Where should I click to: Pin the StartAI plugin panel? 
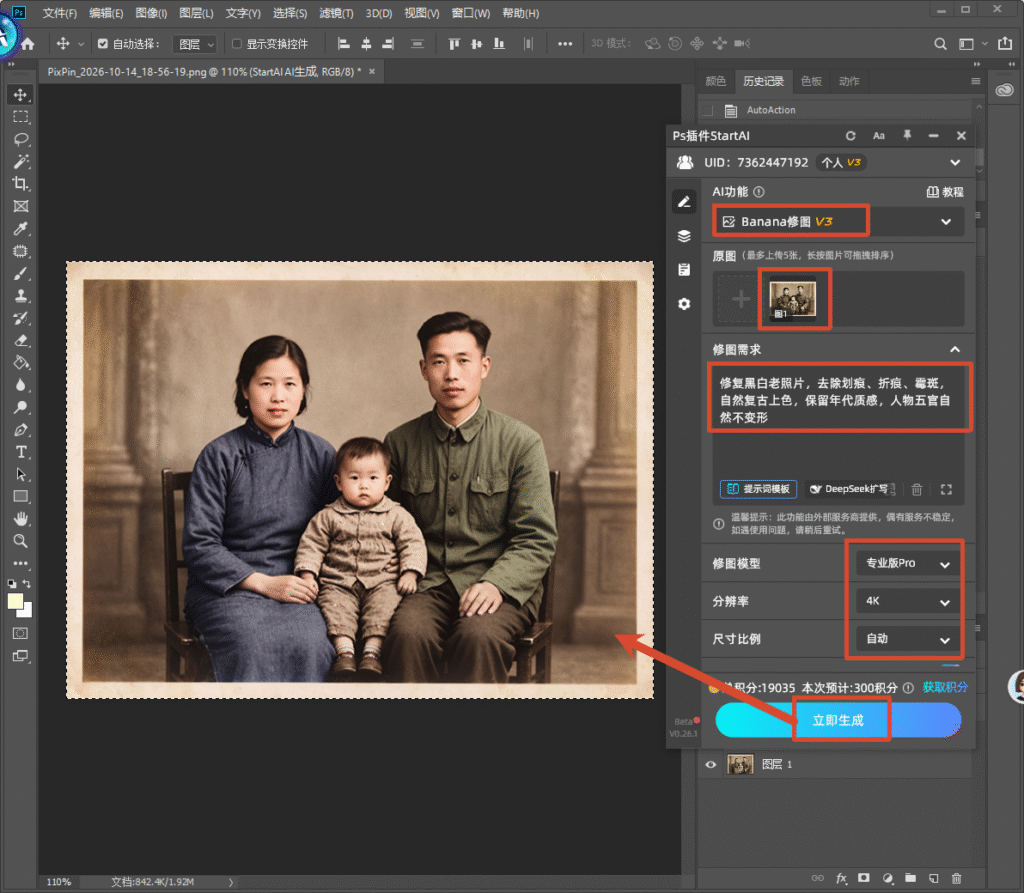click(907, 135)
